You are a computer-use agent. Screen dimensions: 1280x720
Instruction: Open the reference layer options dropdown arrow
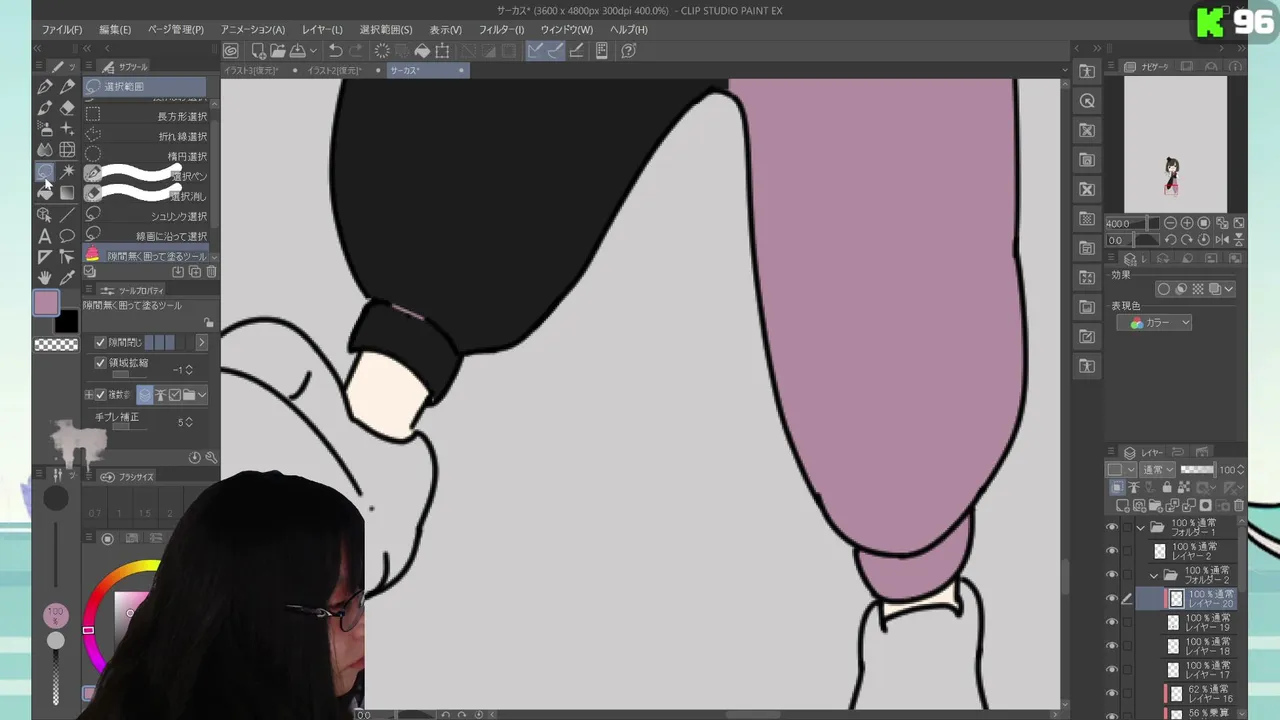point(202,395)
